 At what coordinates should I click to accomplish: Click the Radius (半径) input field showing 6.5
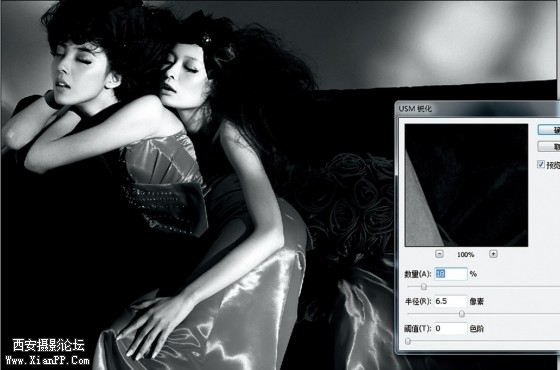451,301
